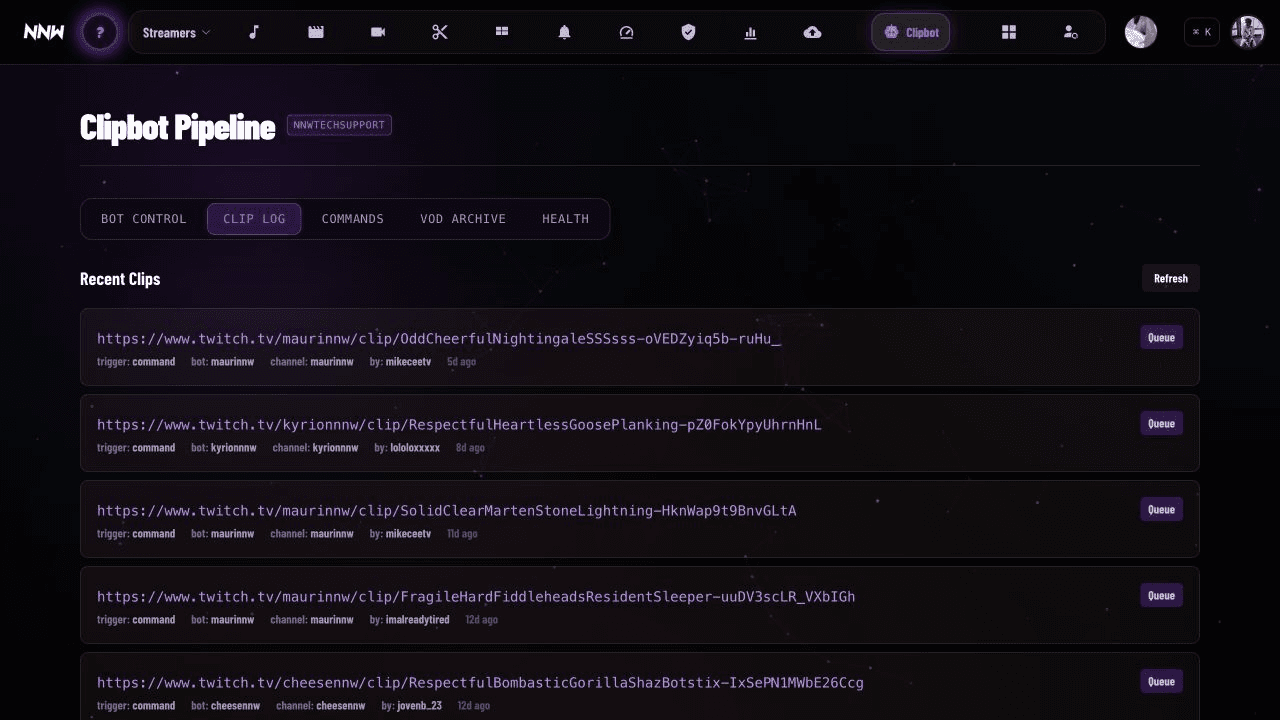Screen dimensions: 1280x720
Task: Open the Health tab
Action: pos(566,219)
